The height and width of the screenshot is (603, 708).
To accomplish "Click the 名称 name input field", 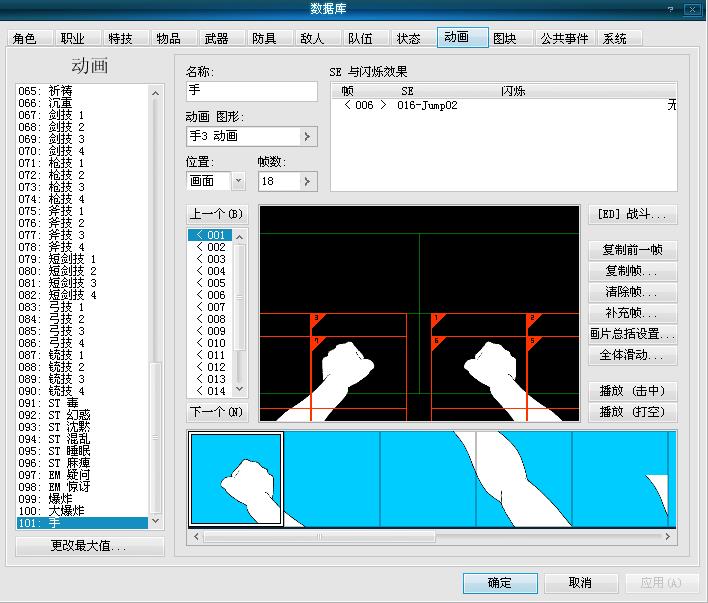I will point(252,91).
